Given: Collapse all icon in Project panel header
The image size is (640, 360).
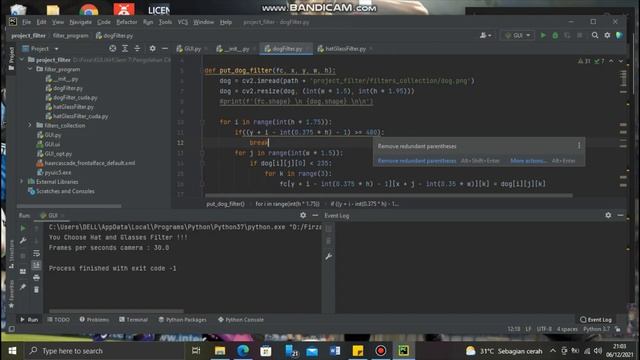Looking at the screenshot, I should tap(137, 49).
